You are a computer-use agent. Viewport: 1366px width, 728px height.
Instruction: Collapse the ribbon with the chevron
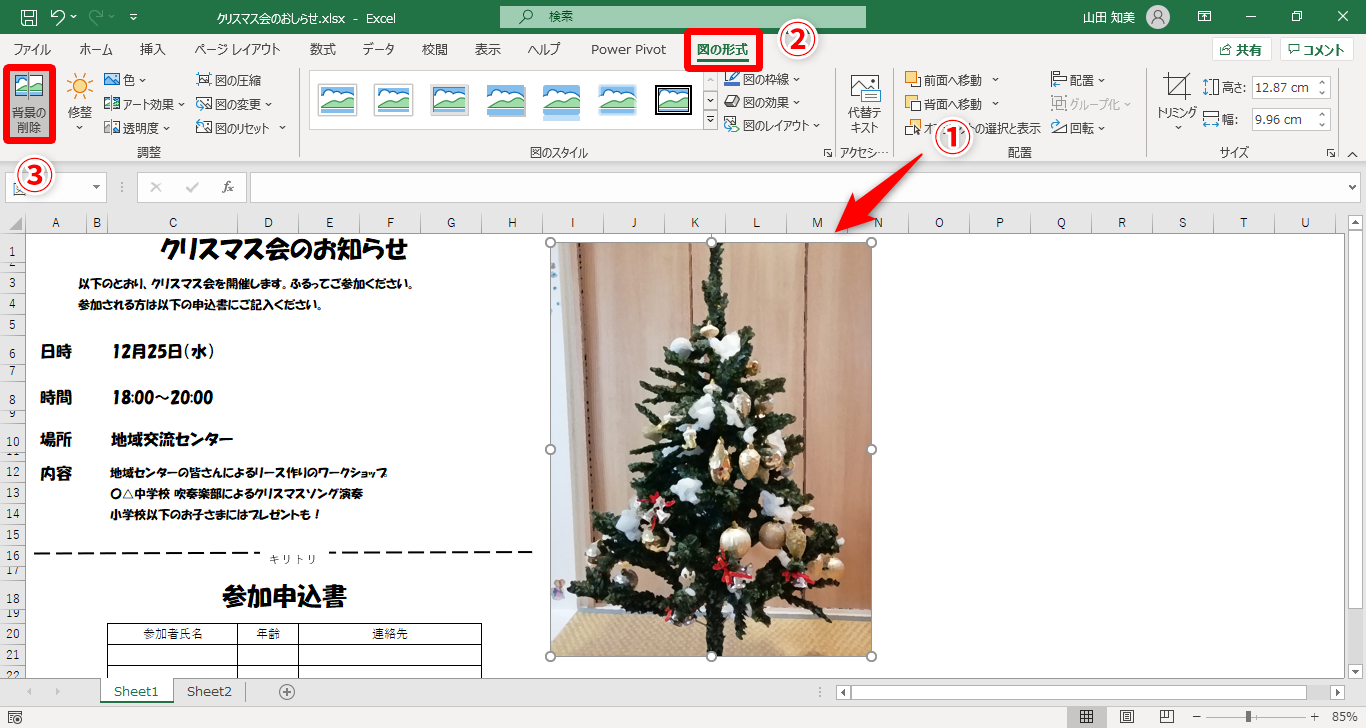point(1352,154)
